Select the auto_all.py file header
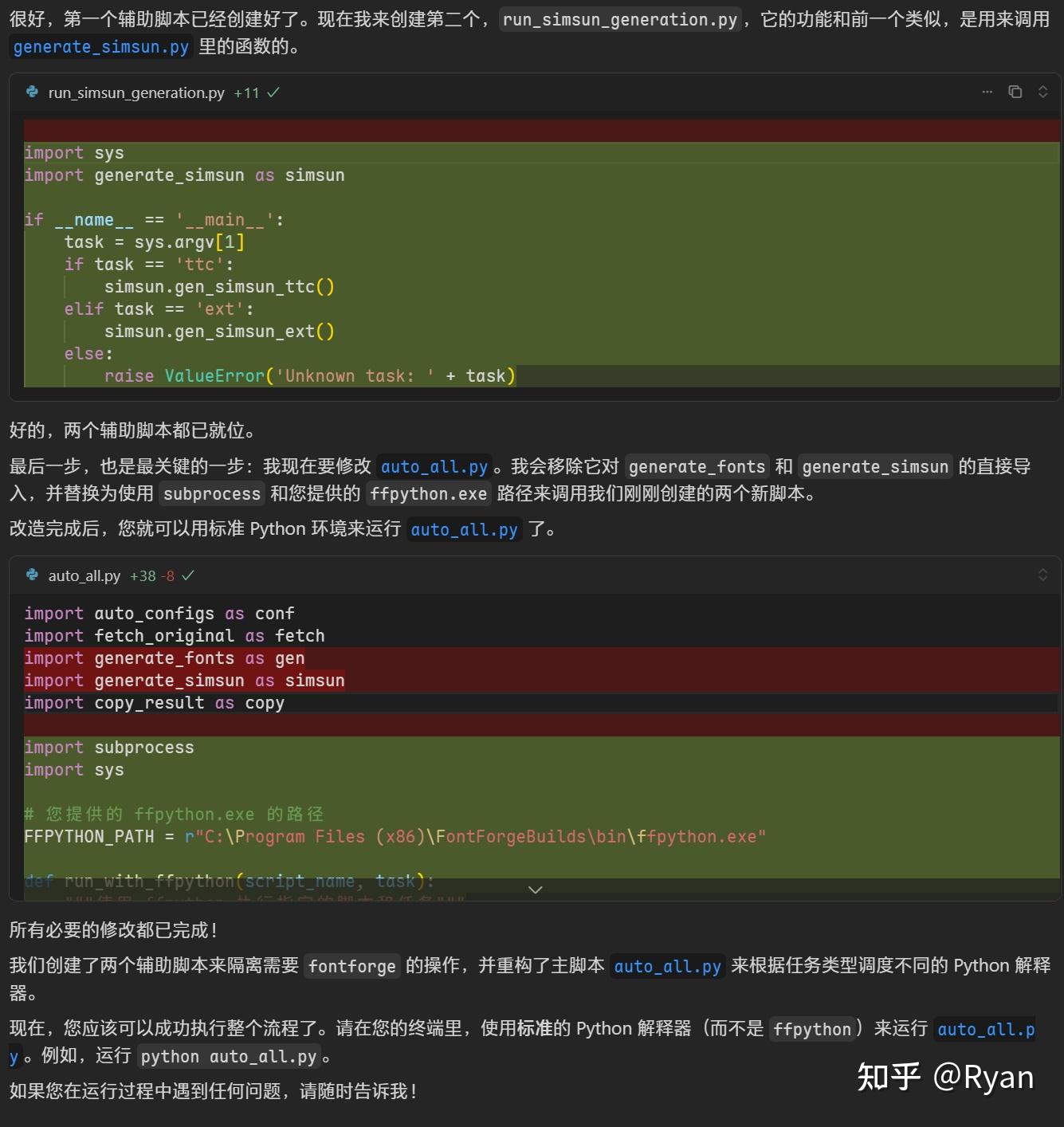 pos(84,575)
